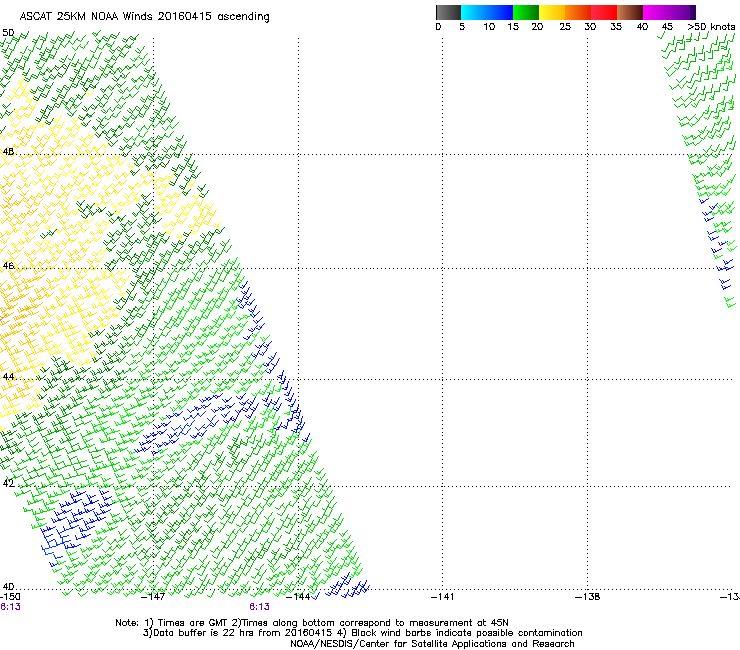This screenshot has width=740, height=650.
Task: Click the '>50 knots' legend label
Action: click(x=711, y=27)
